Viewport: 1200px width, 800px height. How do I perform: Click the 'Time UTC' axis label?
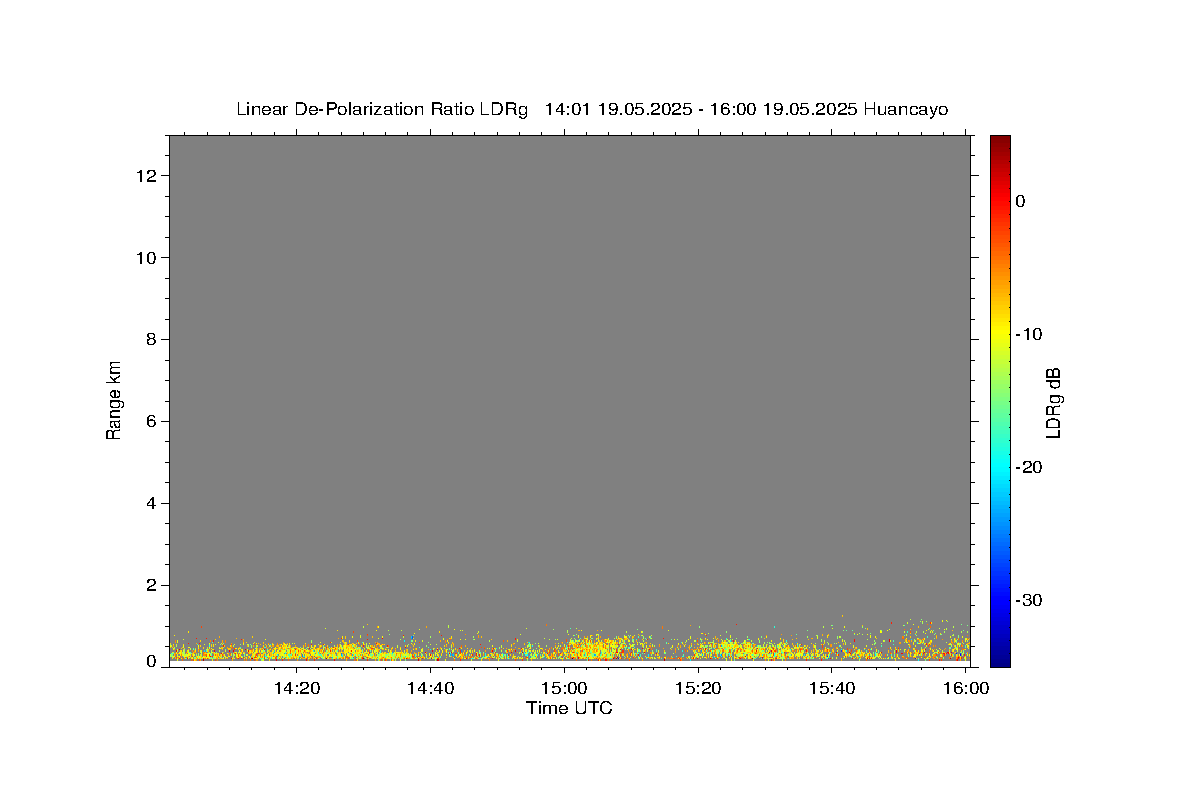click(x=569, y=708)
